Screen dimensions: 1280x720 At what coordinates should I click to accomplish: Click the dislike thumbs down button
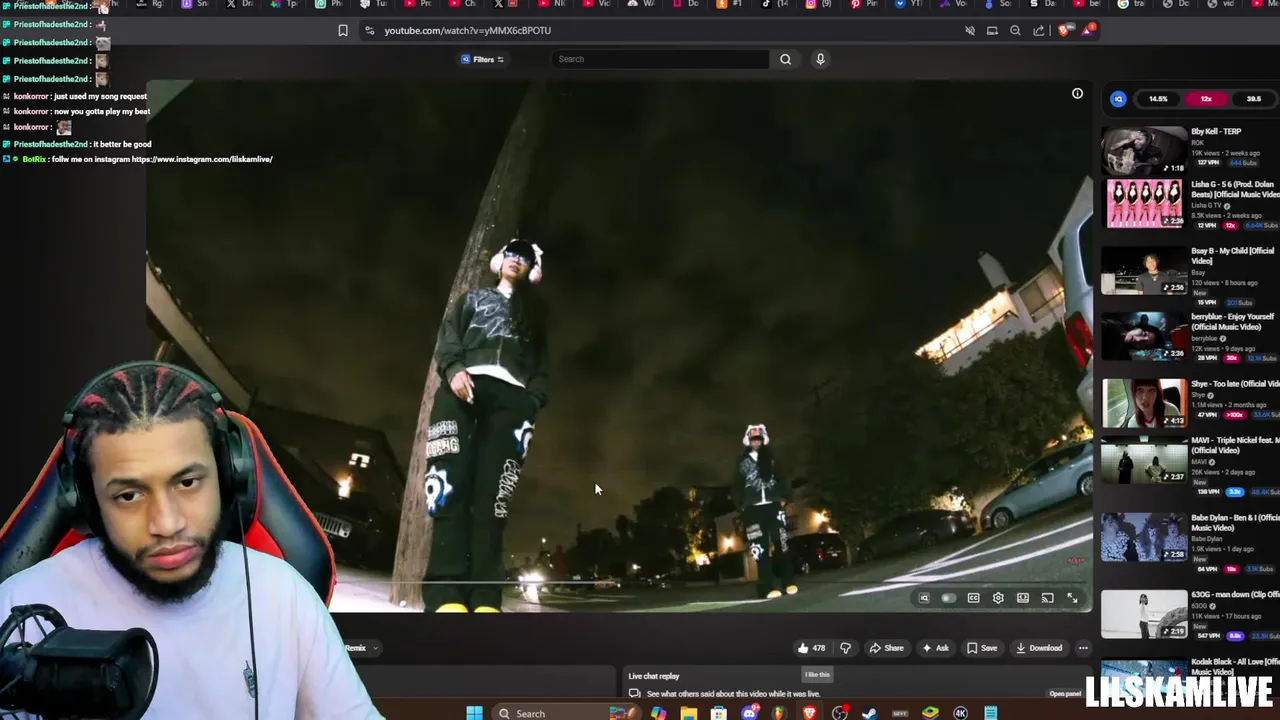click(846, 648)
